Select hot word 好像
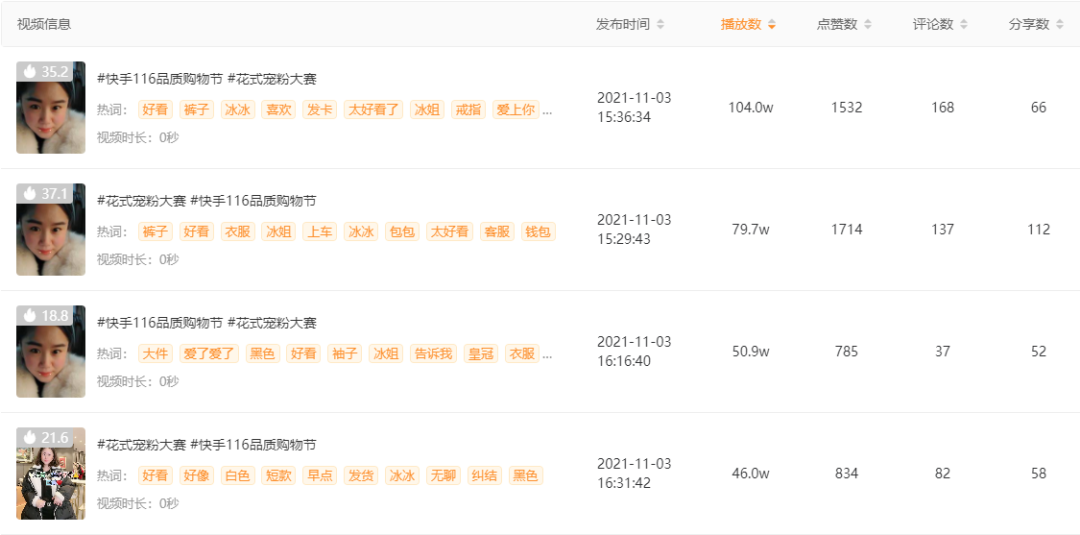Viewport: 1080px width, 535px height. [x=197, y=476]
